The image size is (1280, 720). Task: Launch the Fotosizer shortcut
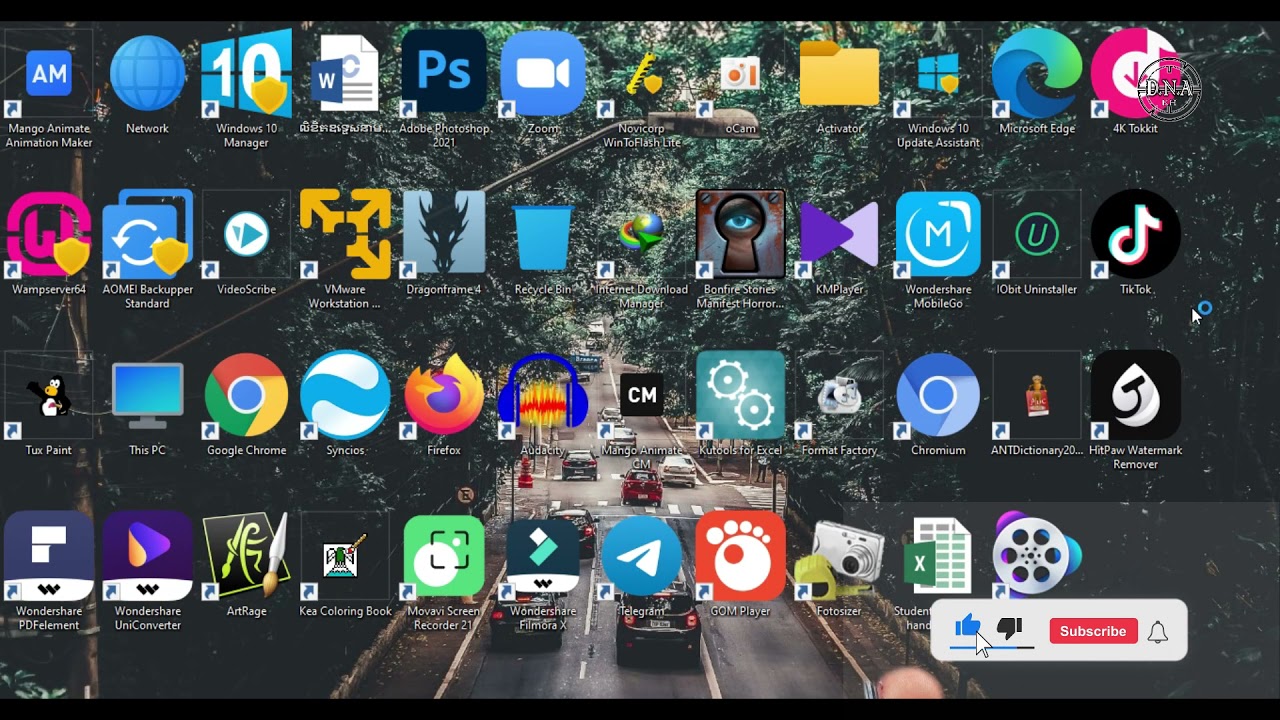pyautogui.click(x=839, y=558)
